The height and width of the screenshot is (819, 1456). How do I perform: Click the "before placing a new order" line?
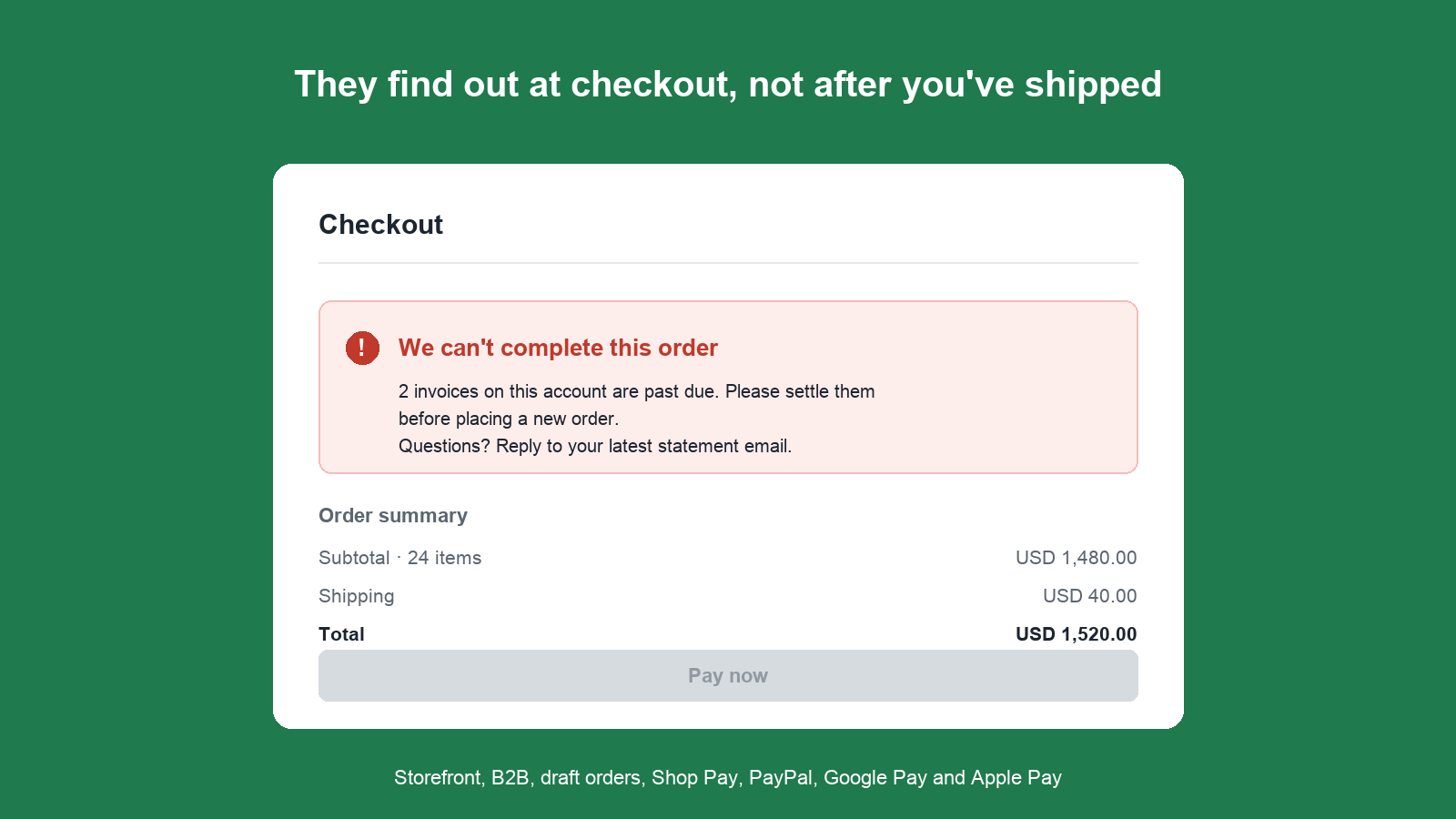pyautogui.click(x=509, y=419)
